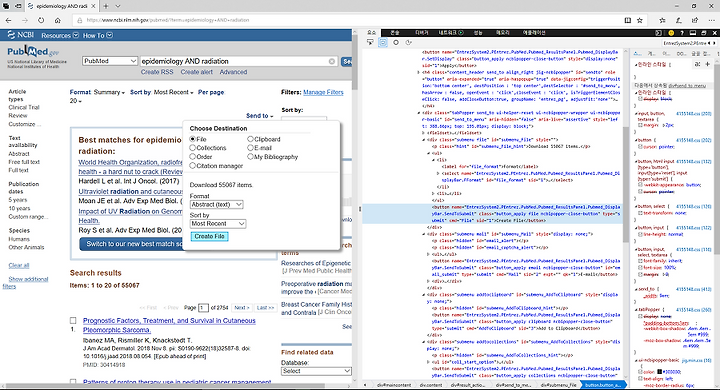Reload the page with the refresh icon

pos(41,20)
